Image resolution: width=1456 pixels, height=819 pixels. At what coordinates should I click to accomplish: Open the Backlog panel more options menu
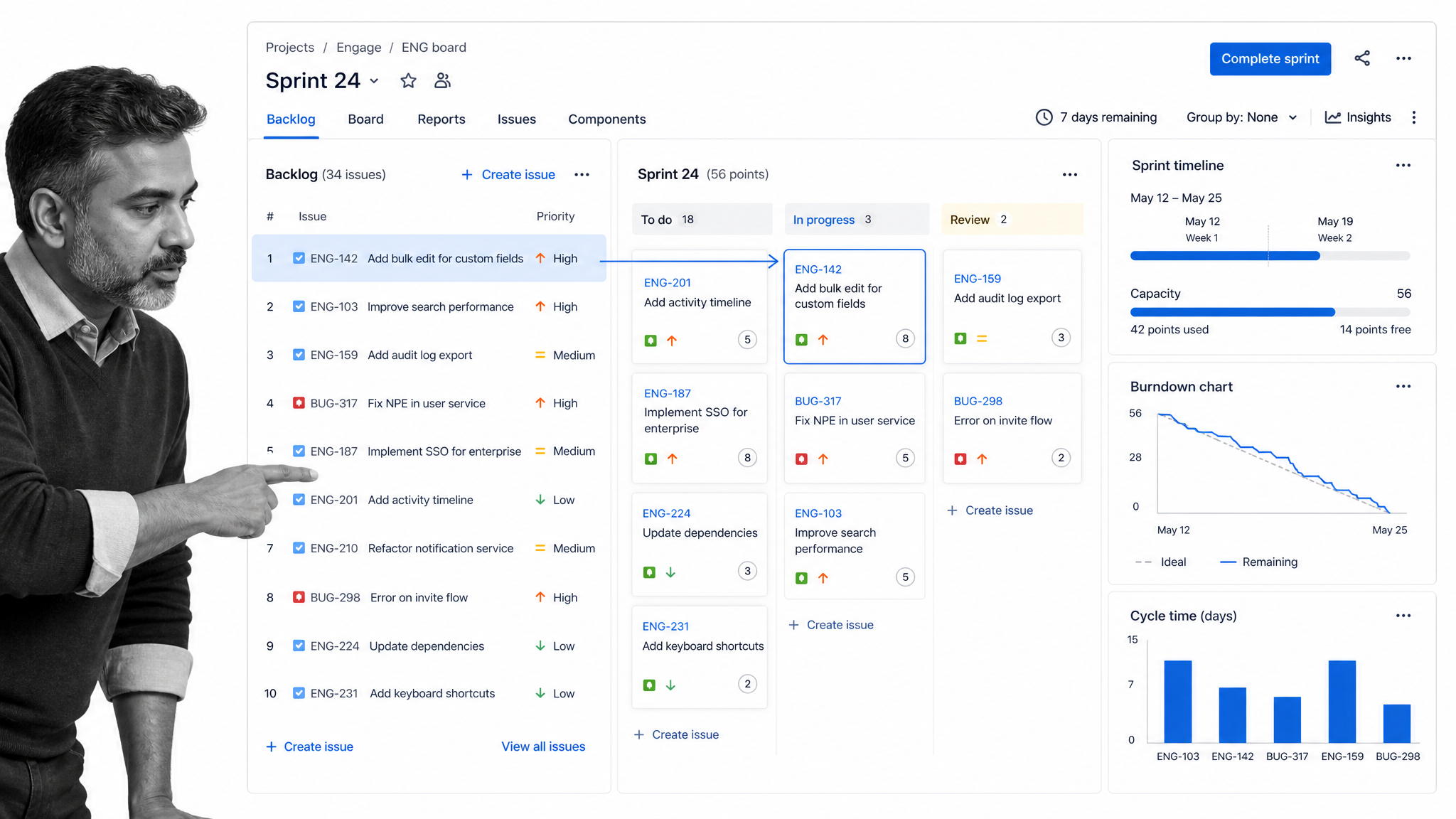(x=582, y=175)
